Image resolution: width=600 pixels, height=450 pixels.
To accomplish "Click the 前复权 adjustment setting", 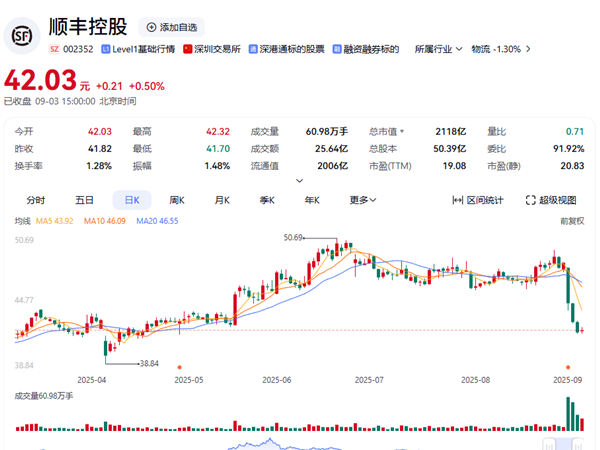I will [572, 221].
